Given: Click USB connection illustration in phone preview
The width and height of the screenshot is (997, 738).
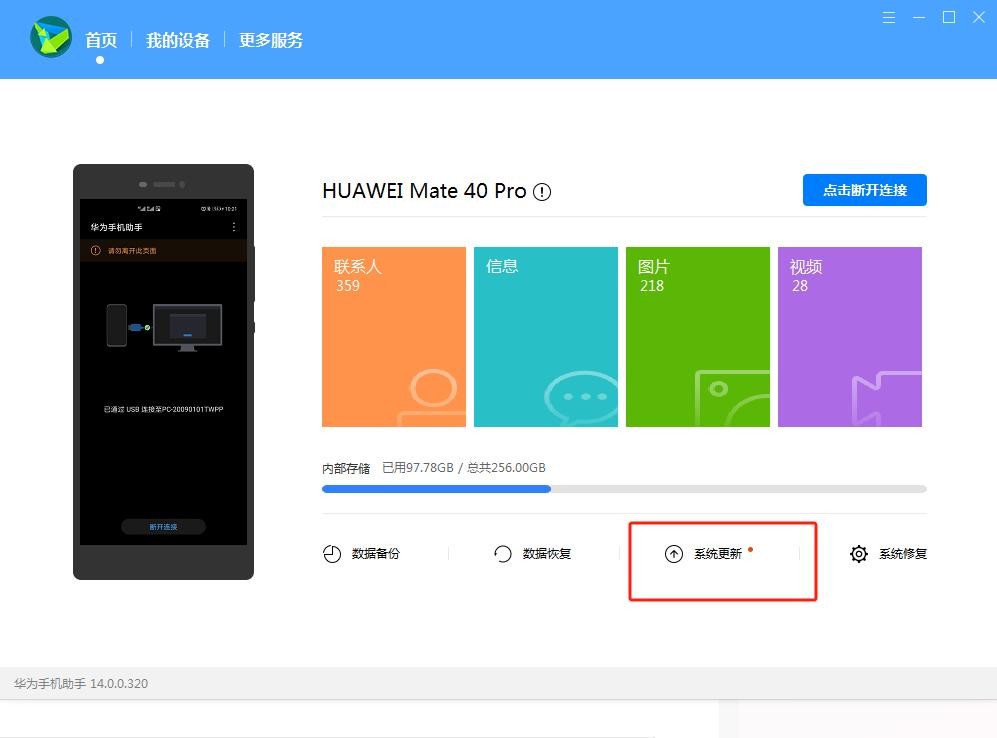Looking at the screenshot, I should (x=164, y=327).
